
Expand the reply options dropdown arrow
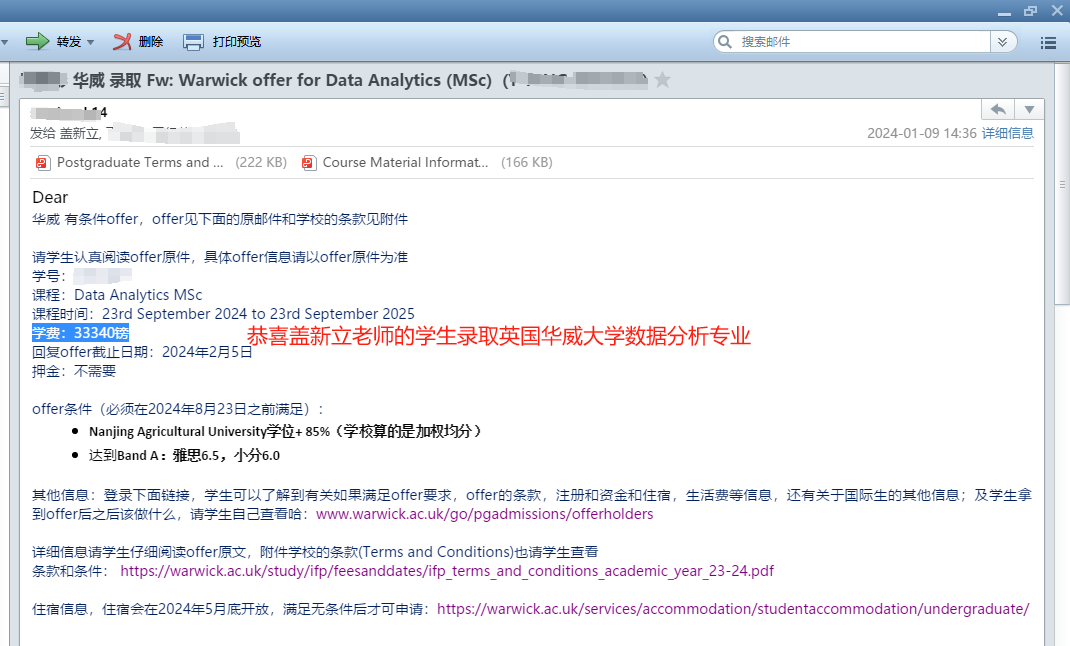point(1029,109)
